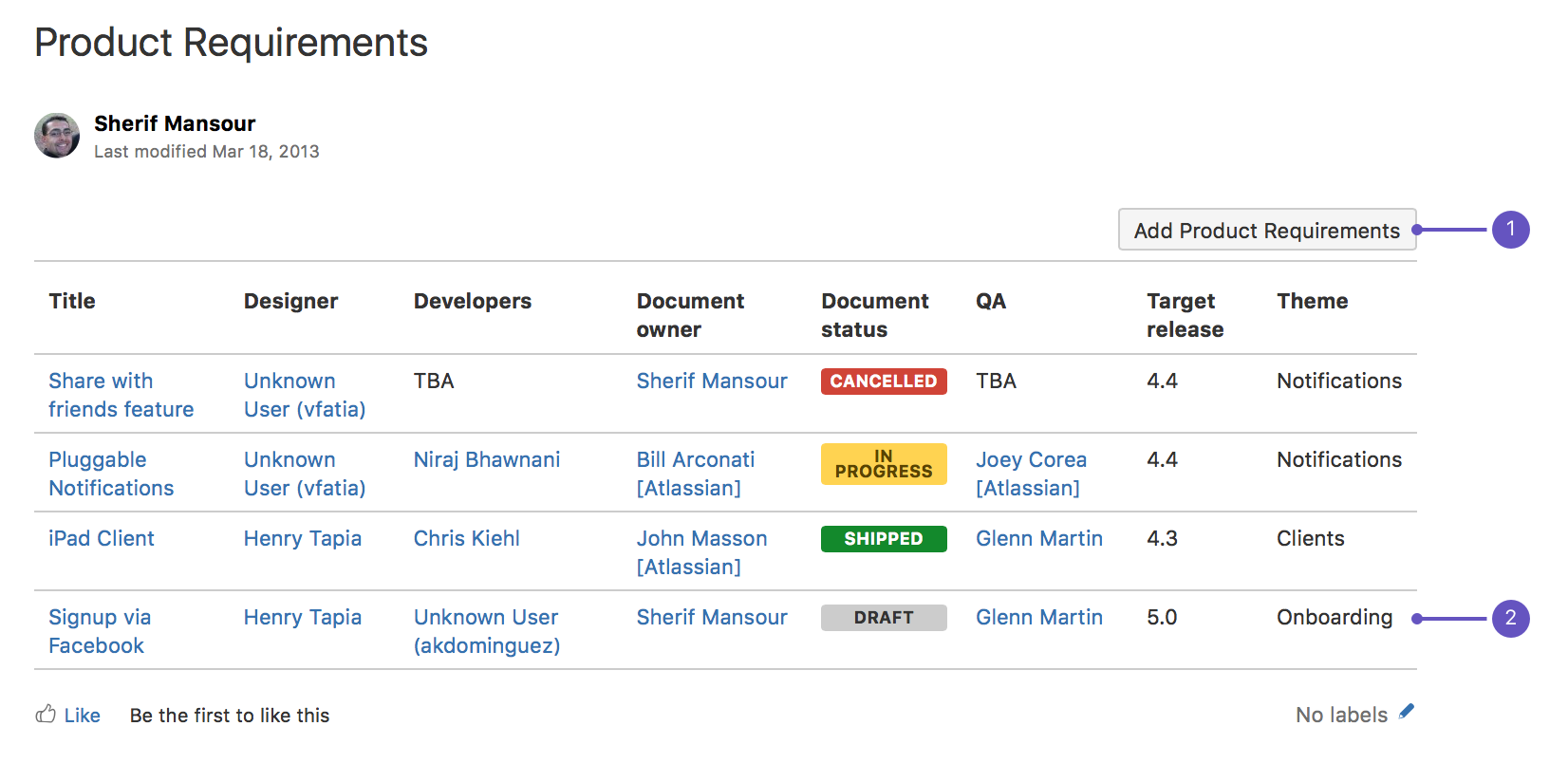Click the target release 5.0 cell
This screenshot has height=782, width=1568.
pyautogui.click(x=1163, y=617)
